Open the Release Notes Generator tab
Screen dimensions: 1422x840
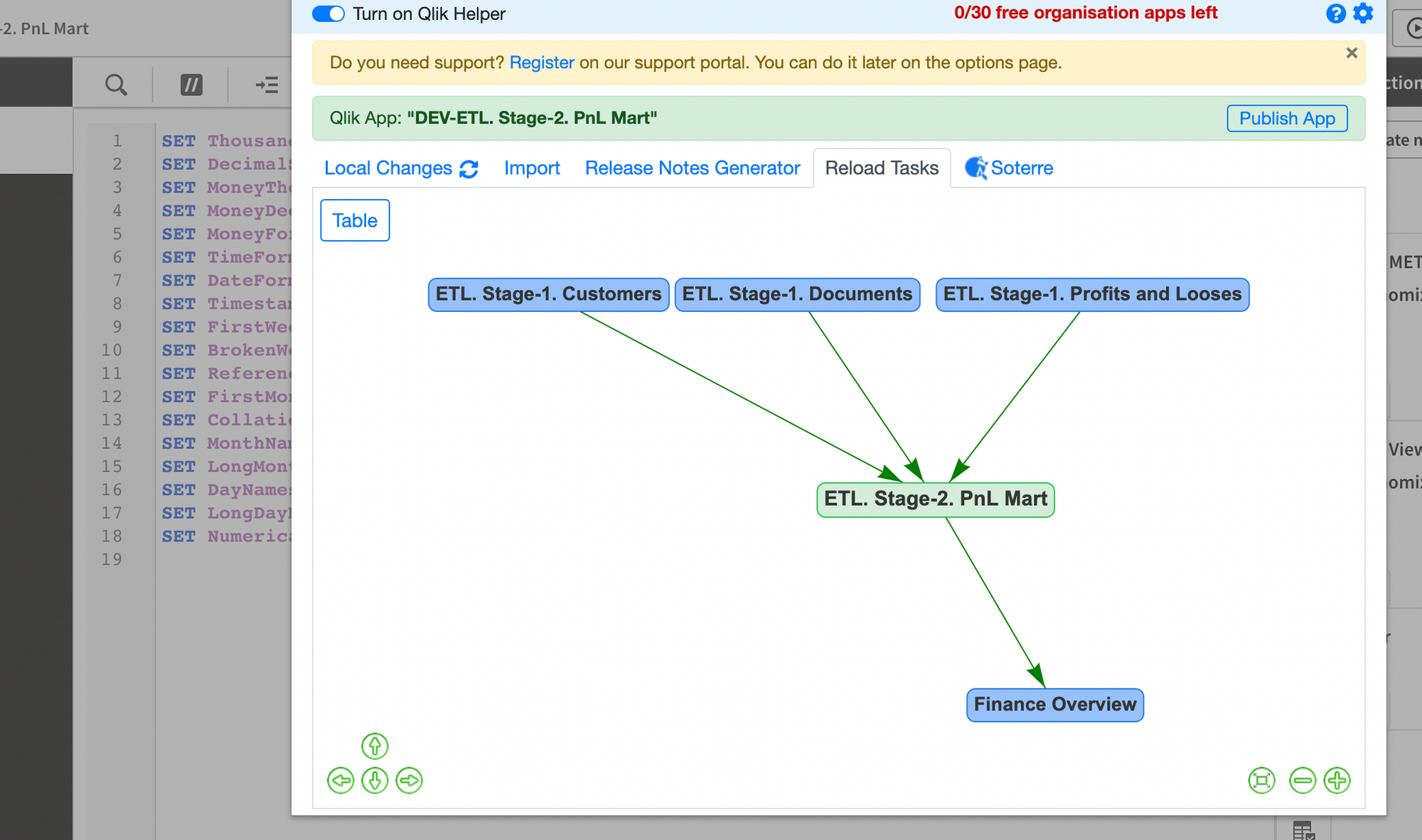(x=693, y=168)
